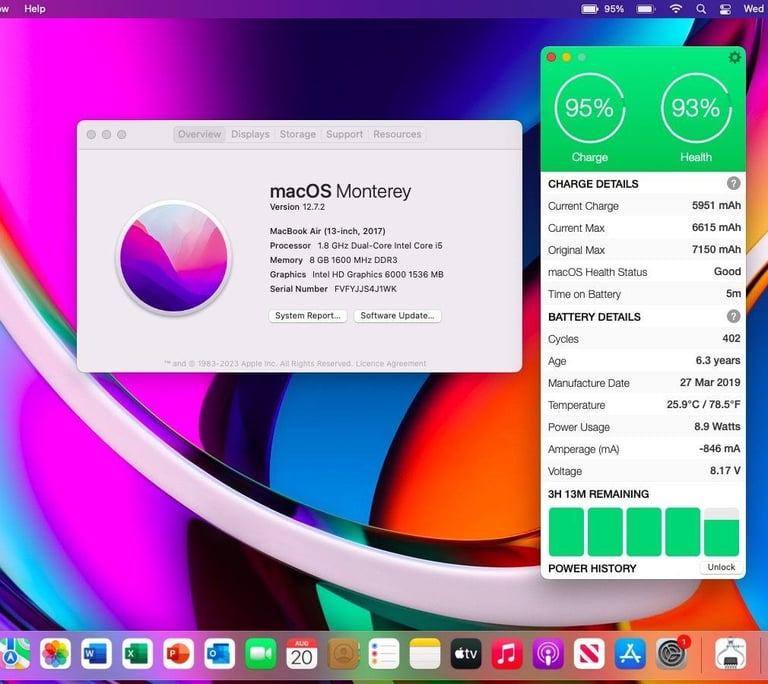Click the Amperage value -846 mA

(720, 448)
